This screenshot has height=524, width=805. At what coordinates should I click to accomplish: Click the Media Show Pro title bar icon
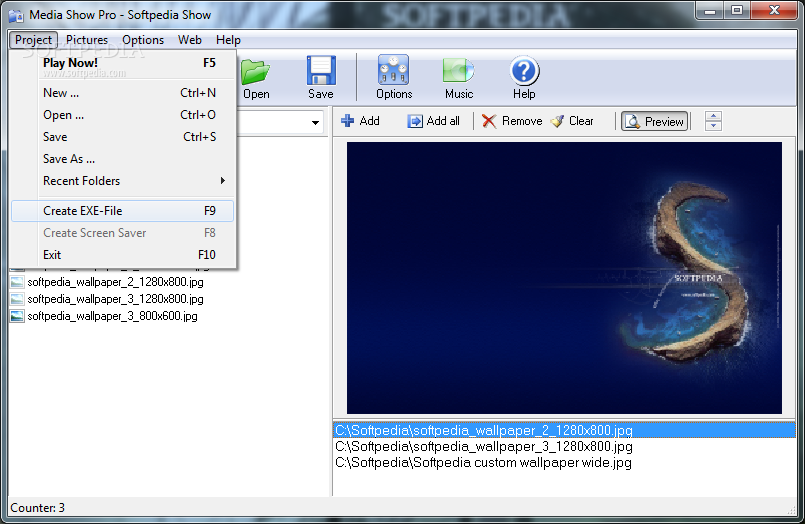16,15
